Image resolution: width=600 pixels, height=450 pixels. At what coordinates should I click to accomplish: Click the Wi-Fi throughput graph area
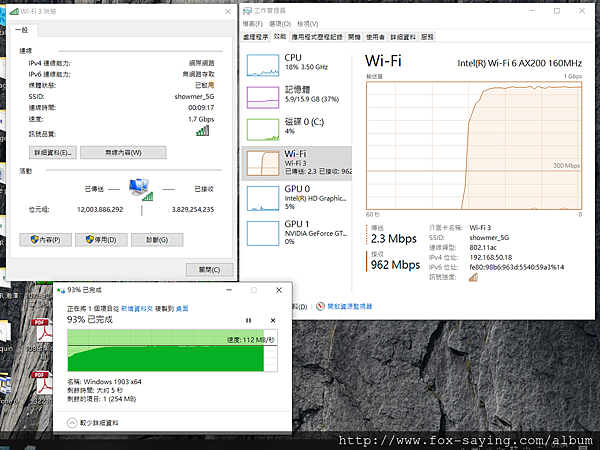pos(474,145)
